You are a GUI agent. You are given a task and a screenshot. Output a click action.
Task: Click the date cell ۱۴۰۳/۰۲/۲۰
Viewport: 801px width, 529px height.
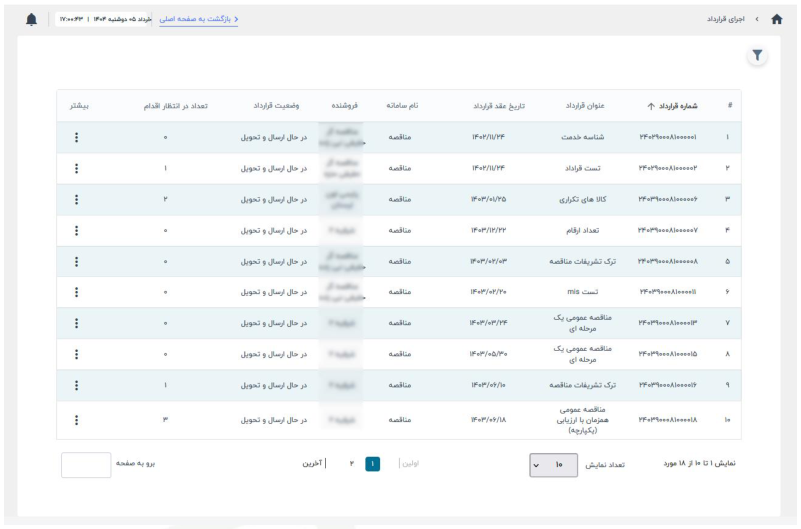tap(488, 292)
